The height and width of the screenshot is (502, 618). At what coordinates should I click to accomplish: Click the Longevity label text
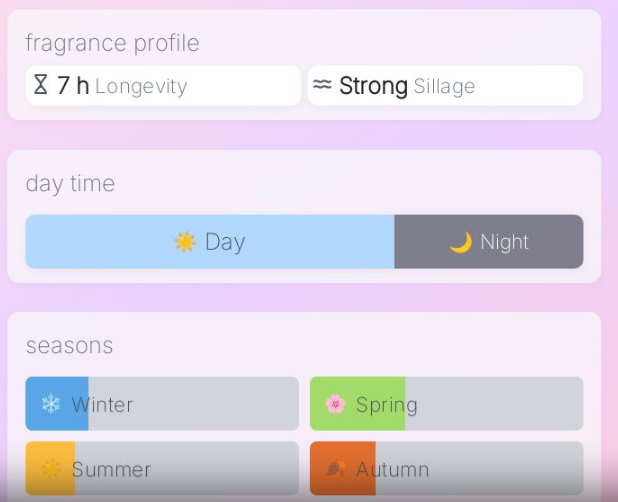141,87
